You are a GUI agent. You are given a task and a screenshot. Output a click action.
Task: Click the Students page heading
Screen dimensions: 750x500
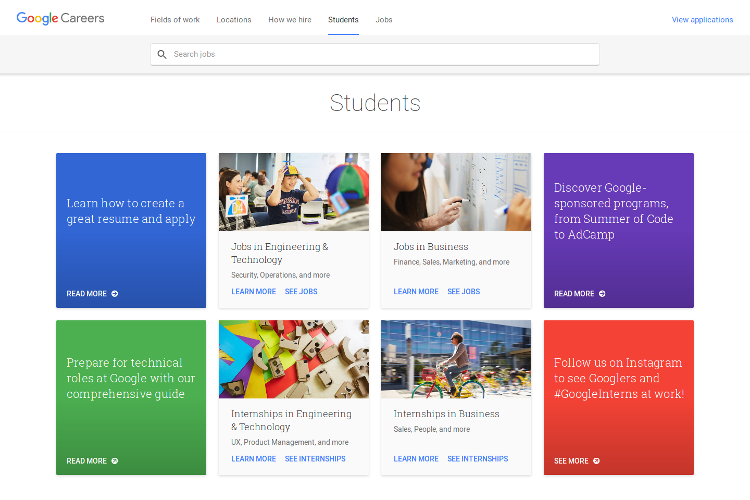(x=375, y=103)
